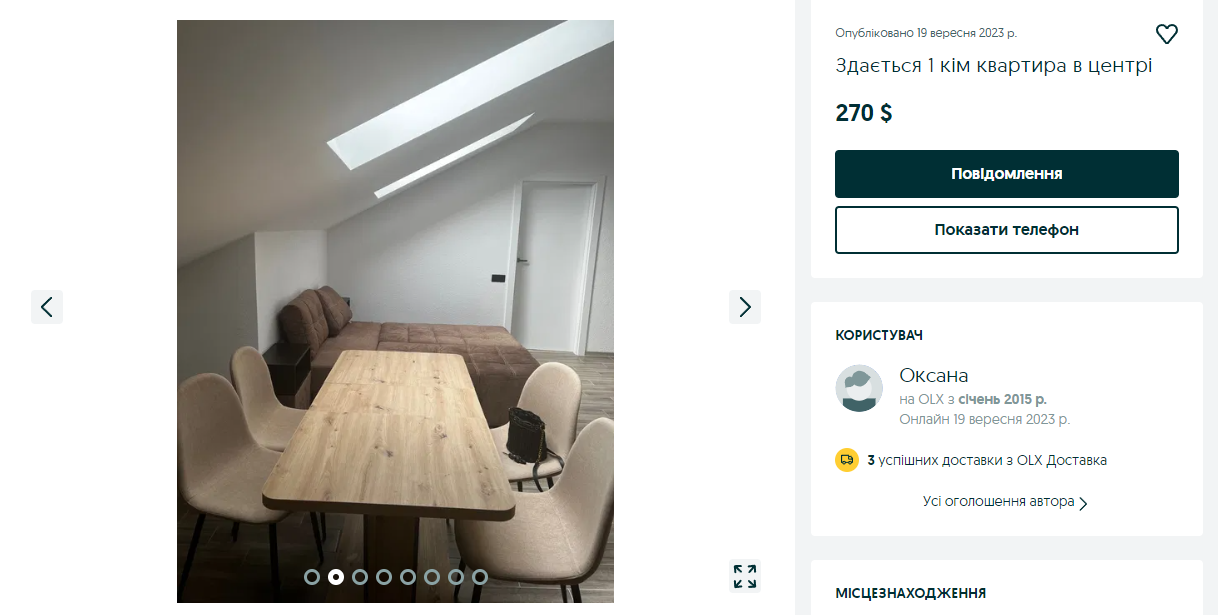Select the last gallery dot

click(480, 577)
